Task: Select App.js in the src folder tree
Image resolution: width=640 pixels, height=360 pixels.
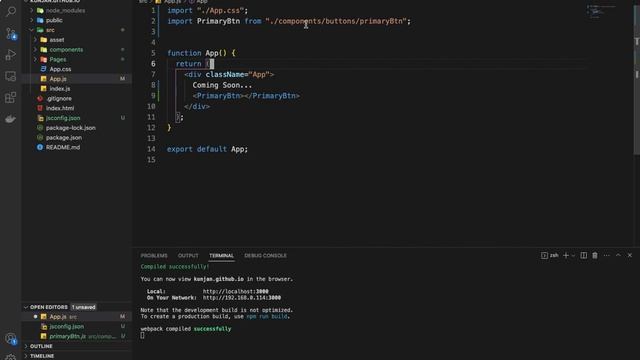Action: [77, 79]
